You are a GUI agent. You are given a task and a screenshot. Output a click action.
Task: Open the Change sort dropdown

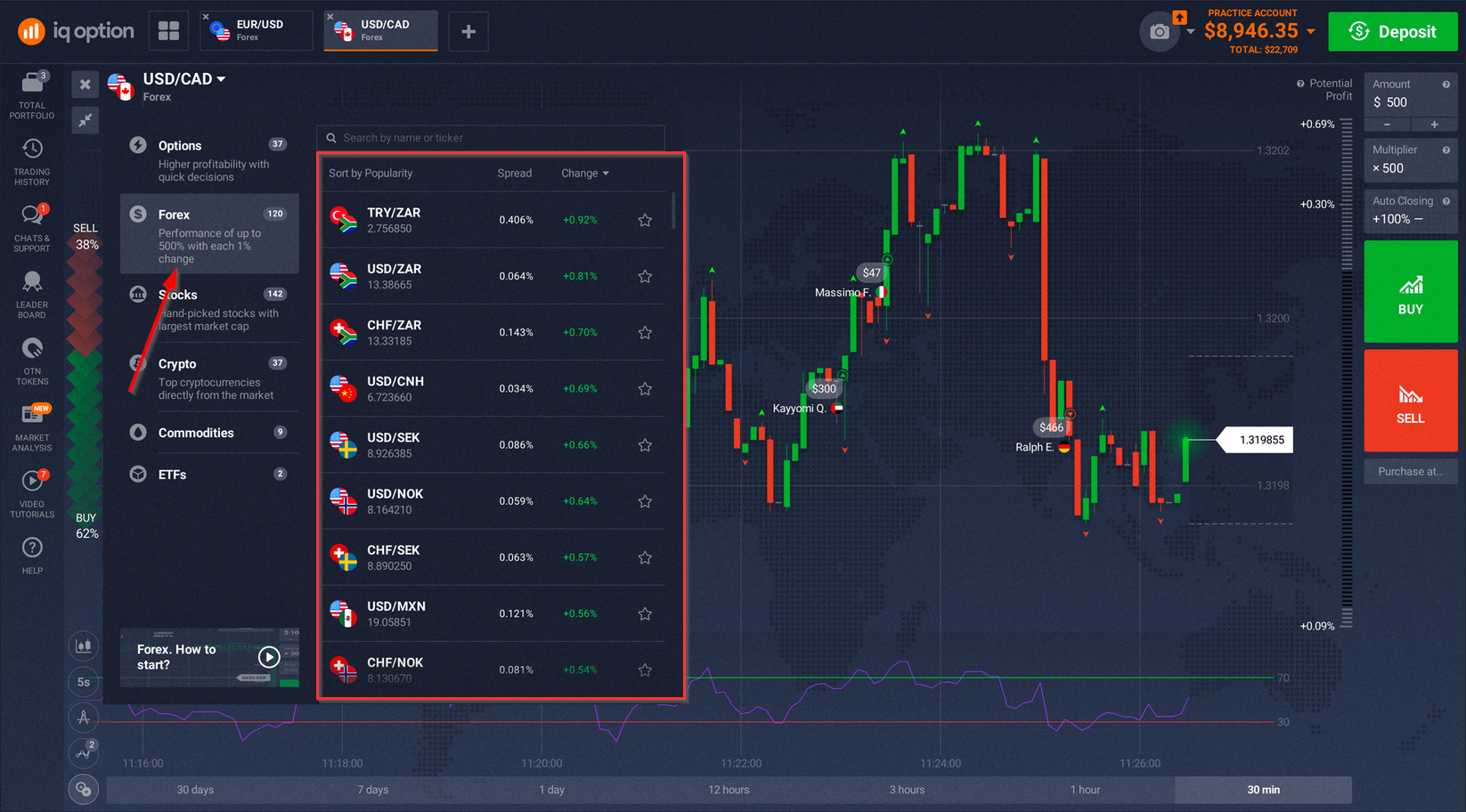coord(585,174)
